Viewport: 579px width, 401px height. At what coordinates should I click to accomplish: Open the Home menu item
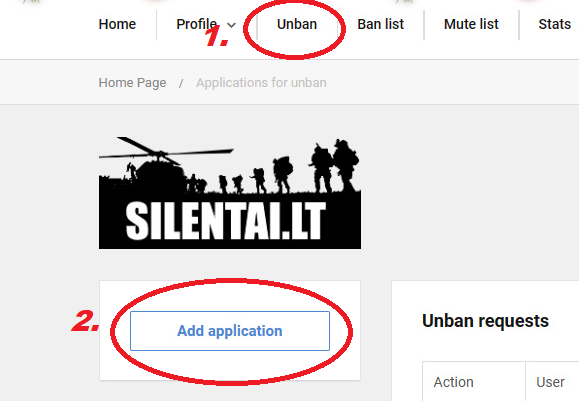117,24
